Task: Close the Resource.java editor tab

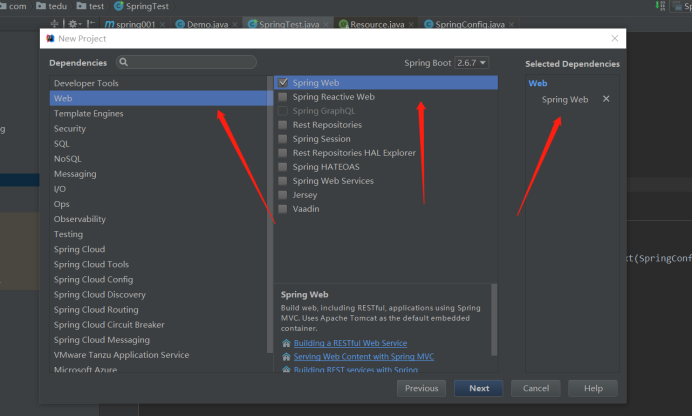Action: point(411,24)
